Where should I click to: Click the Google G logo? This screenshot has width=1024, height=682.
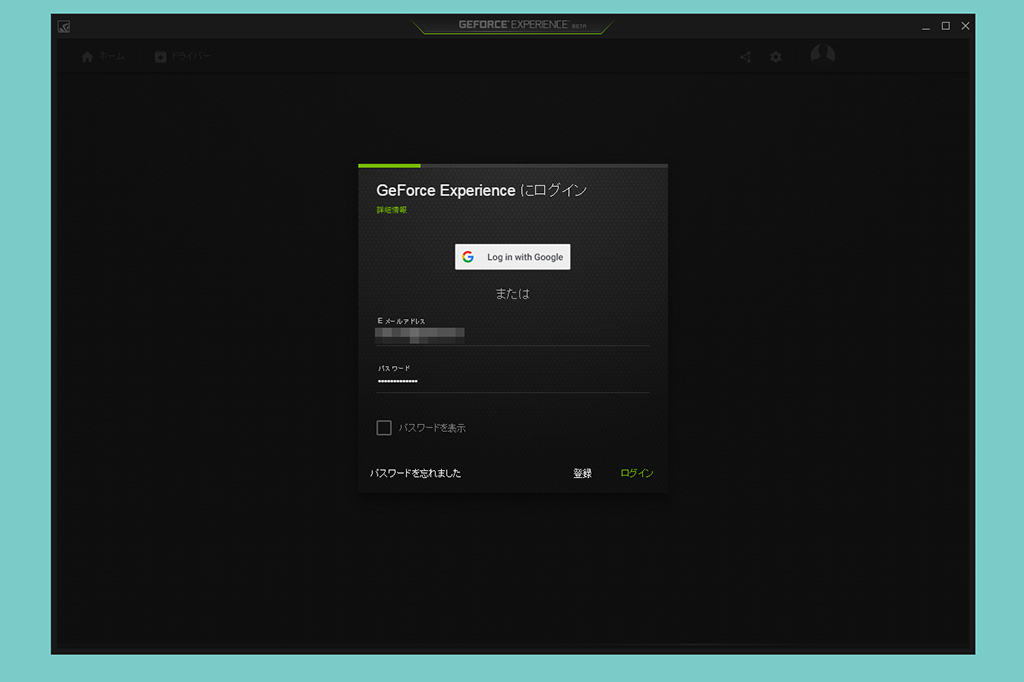tap(468, 257)
